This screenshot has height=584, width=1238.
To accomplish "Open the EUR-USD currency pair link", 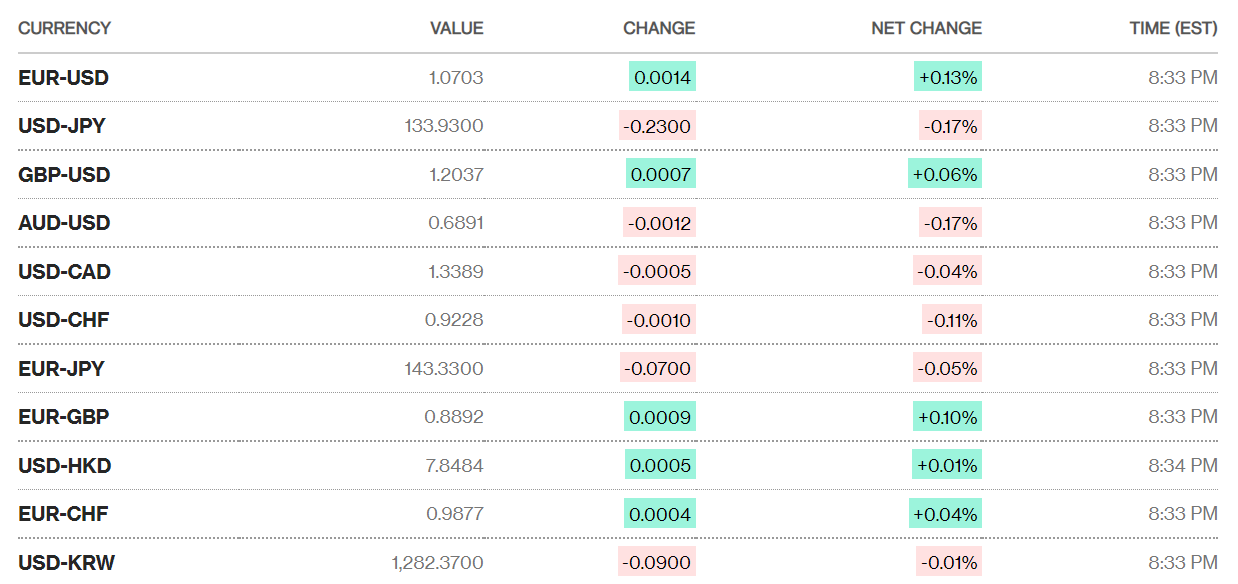I will click(x=63, y=78).
